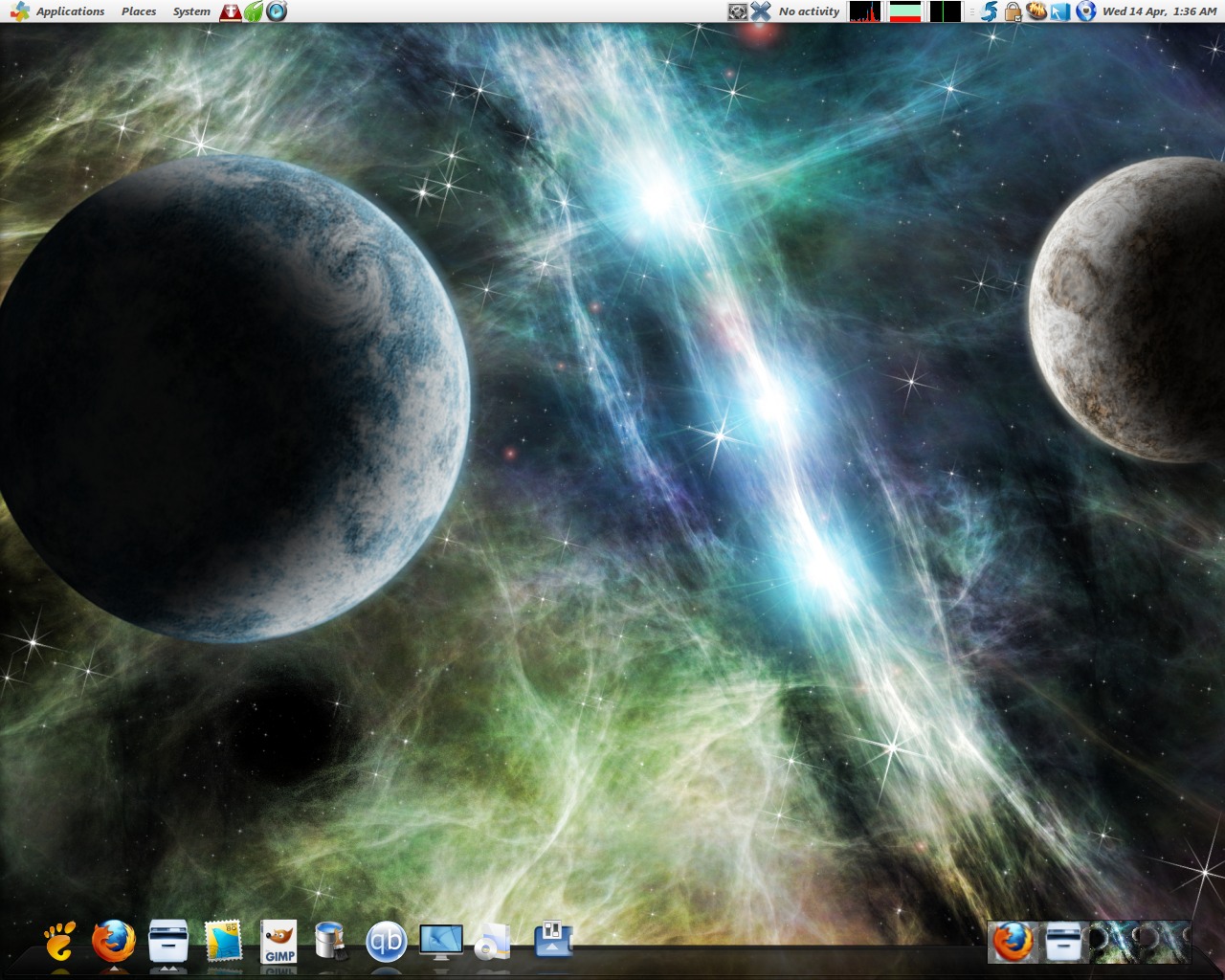Click the 'No activity' panel text

click(x=809, y=11)
